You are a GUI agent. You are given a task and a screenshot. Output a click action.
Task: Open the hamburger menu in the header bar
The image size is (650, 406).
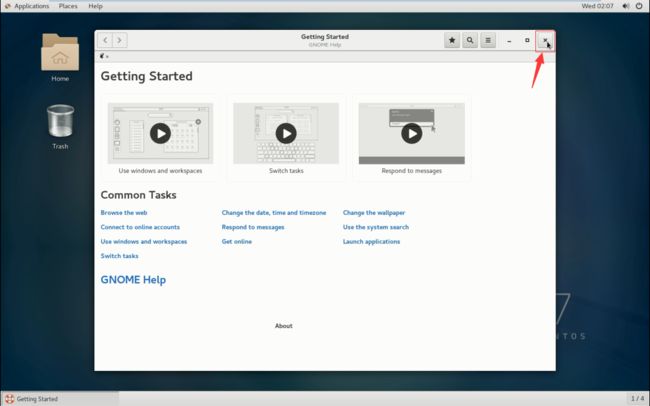click(x=488, y=40)
